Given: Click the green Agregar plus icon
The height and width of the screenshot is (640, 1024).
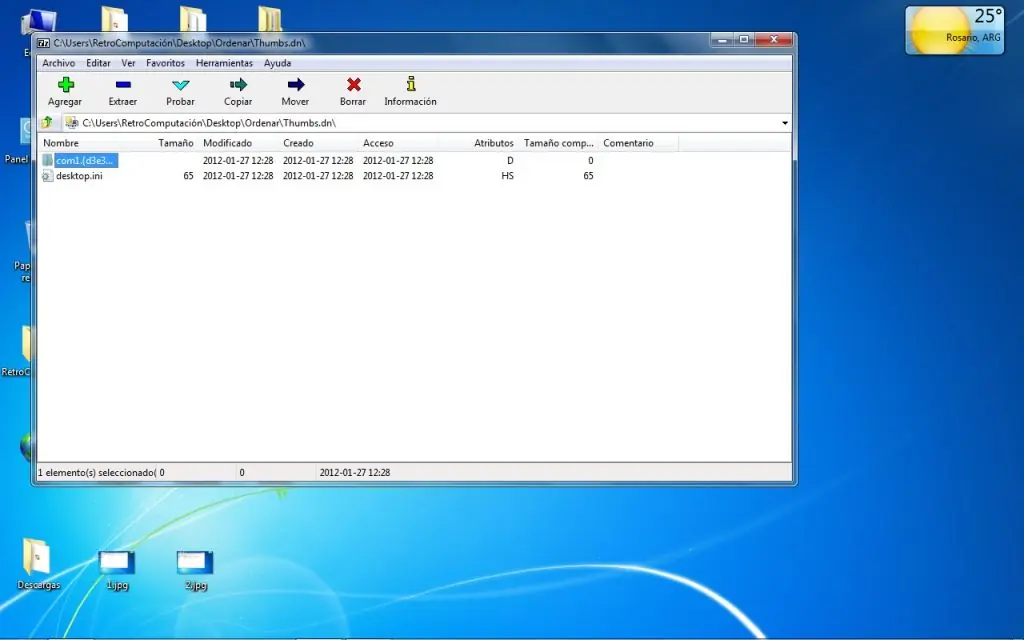Looking at the screenshot, I should point(65,84).
